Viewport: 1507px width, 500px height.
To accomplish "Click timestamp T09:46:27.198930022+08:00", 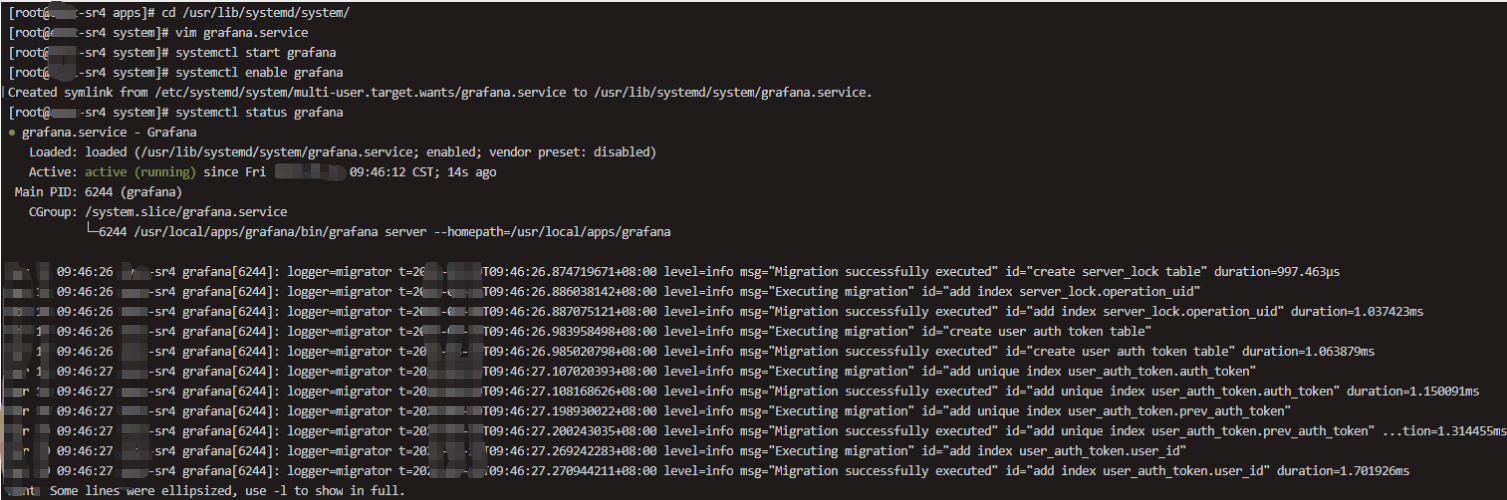I will pos(569,412).
